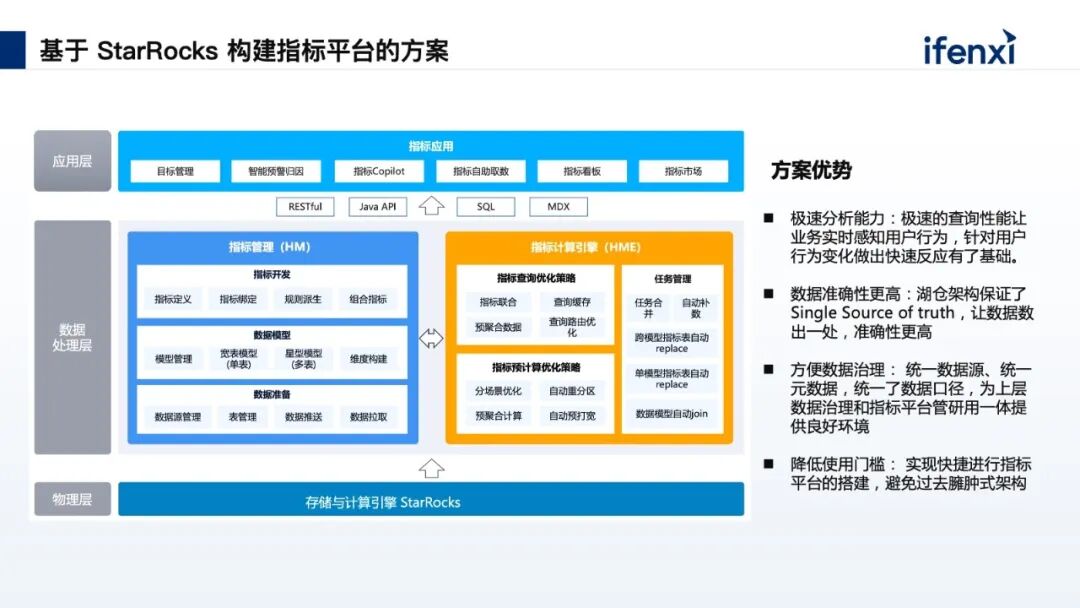Select the 自动预打宽 box
This screenshot has width=1080, height=608.
tap(572, 416)
